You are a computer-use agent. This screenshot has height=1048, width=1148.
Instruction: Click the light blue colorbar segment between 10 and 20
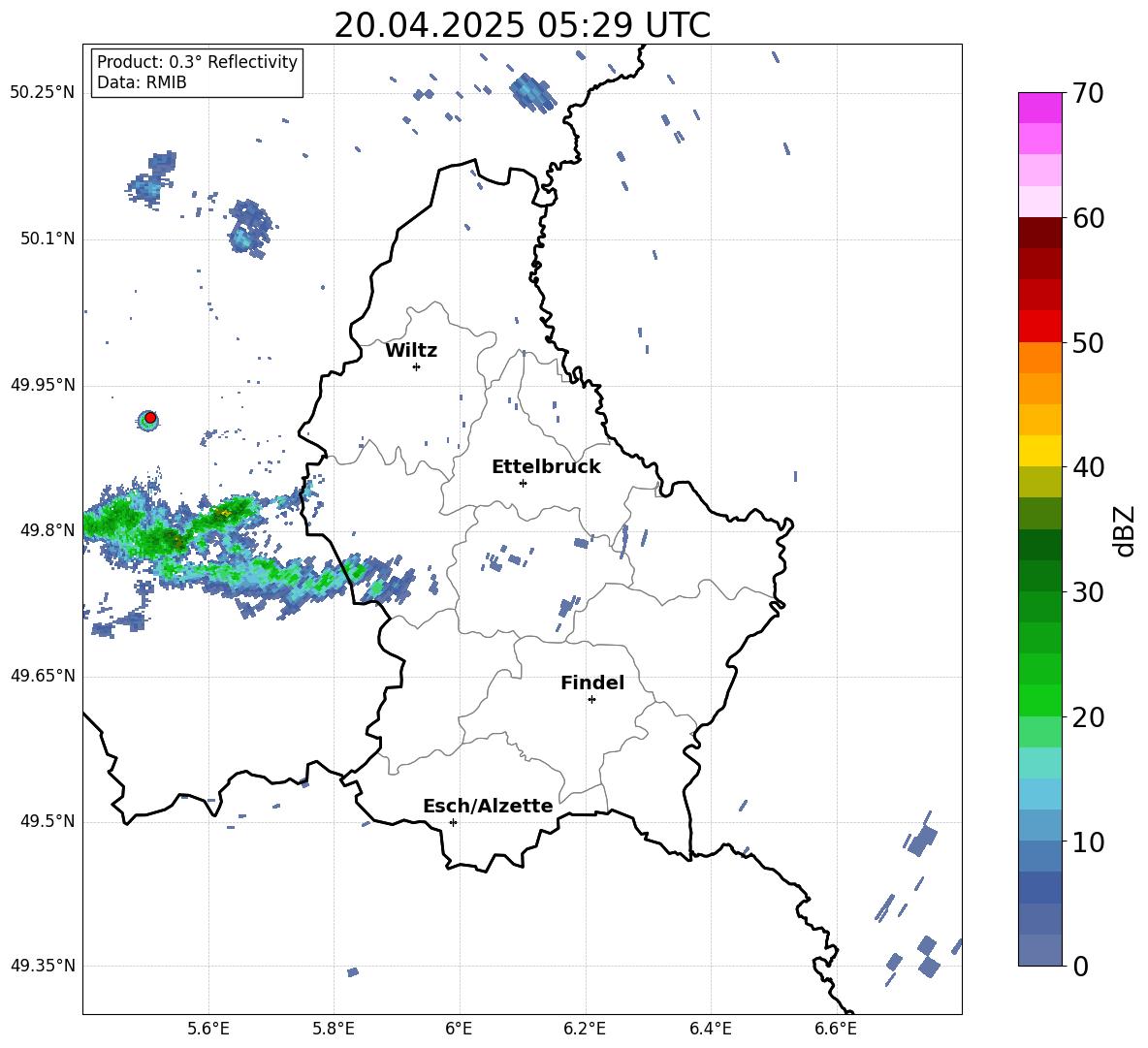tap(1039, 794)
